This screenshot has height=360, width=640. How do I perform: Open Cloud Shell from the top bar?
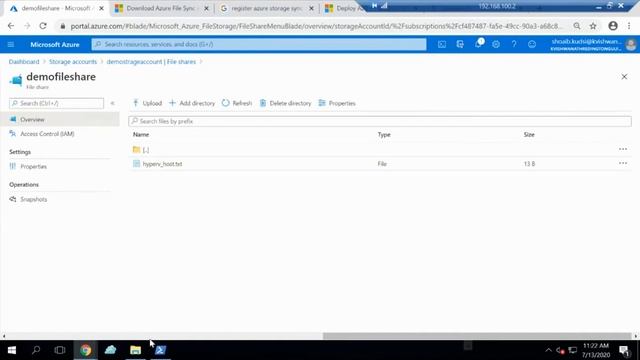coord(442,44)
